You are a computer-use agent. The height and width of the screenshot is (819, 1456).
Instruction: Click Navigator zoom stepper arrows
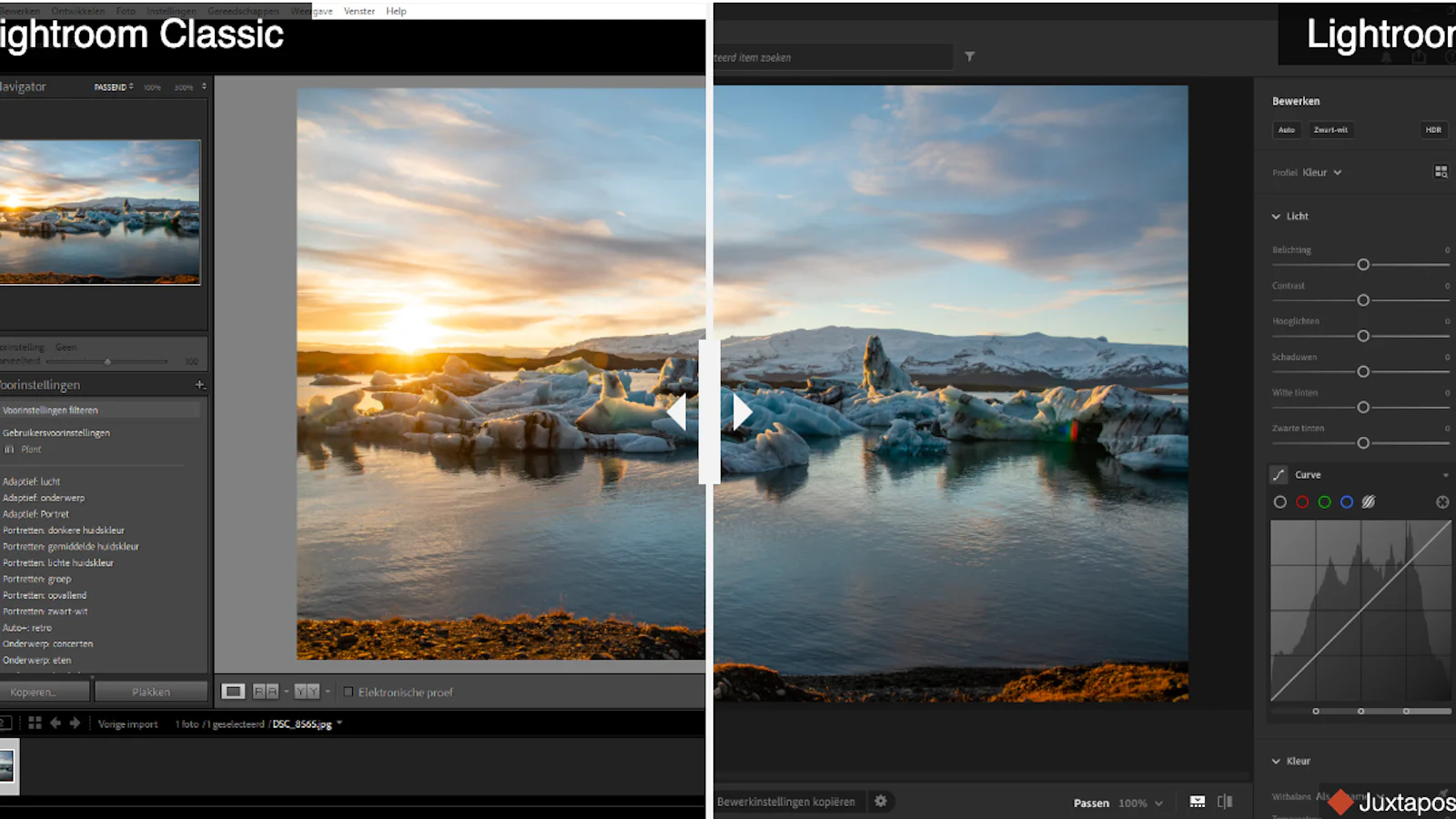point(204,86)
